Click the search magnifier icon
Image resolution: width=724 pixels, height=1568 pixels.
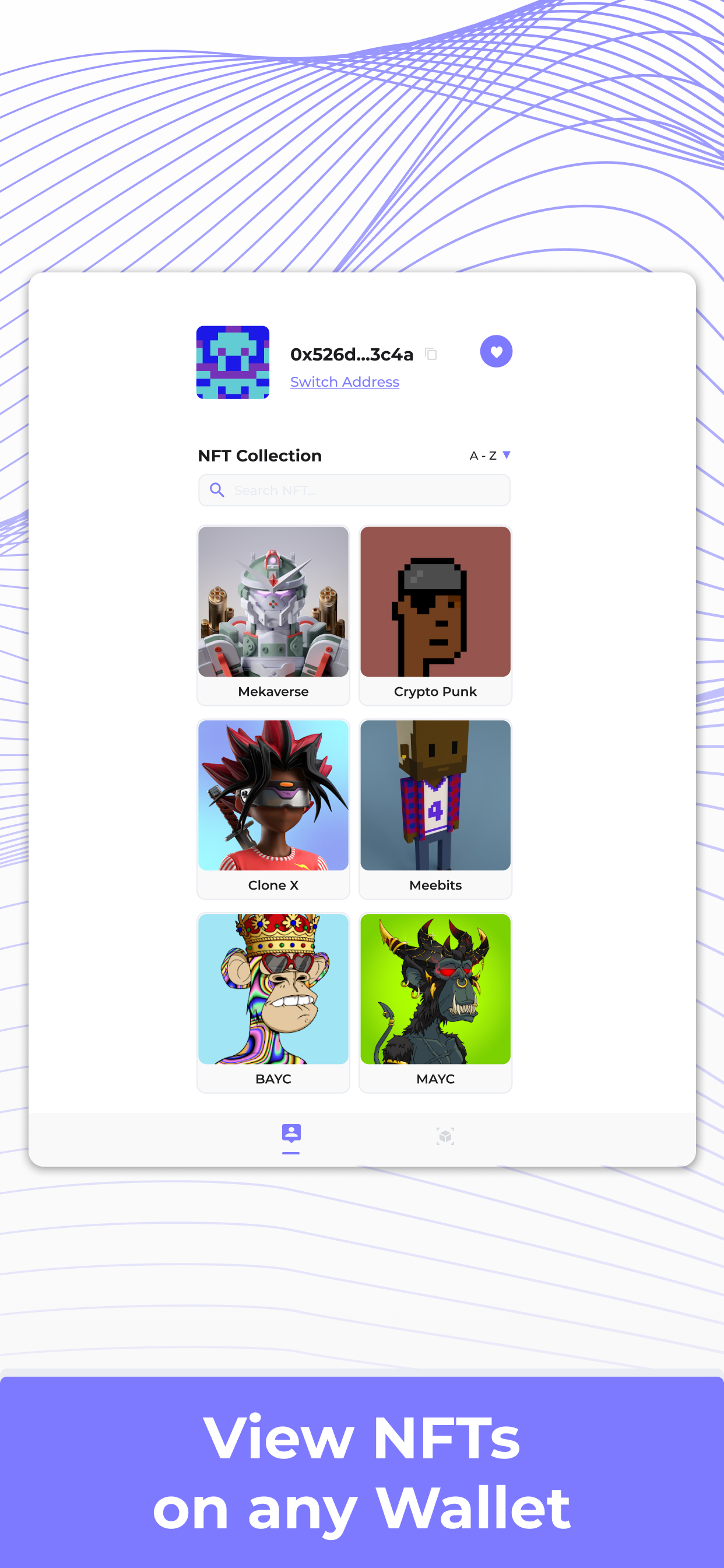[x=217, y=489]
